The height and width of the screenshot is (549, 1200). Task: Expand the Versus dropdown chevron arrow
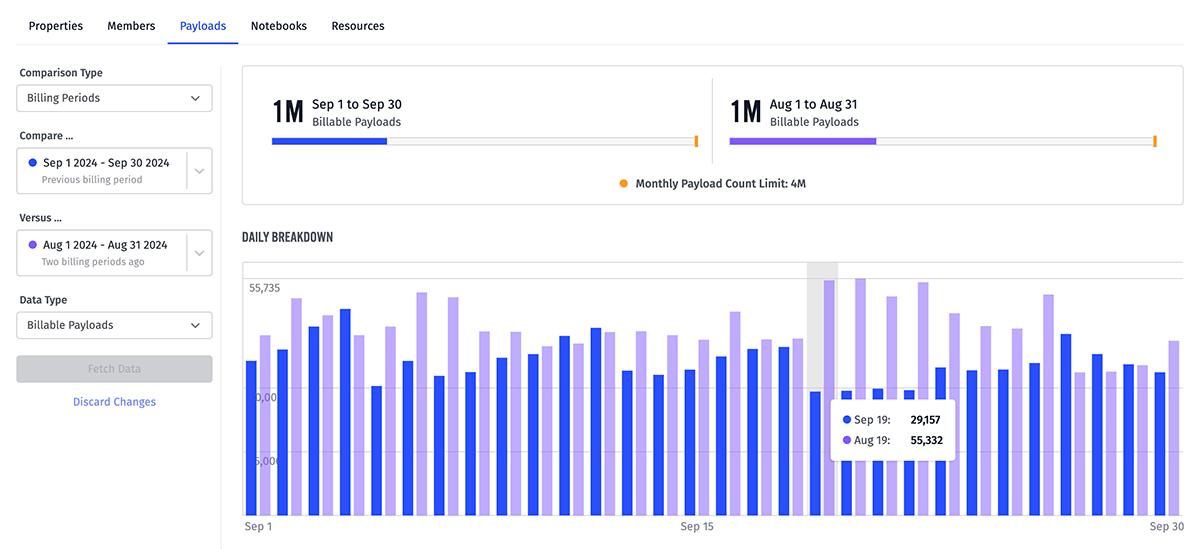coord(199,253)
